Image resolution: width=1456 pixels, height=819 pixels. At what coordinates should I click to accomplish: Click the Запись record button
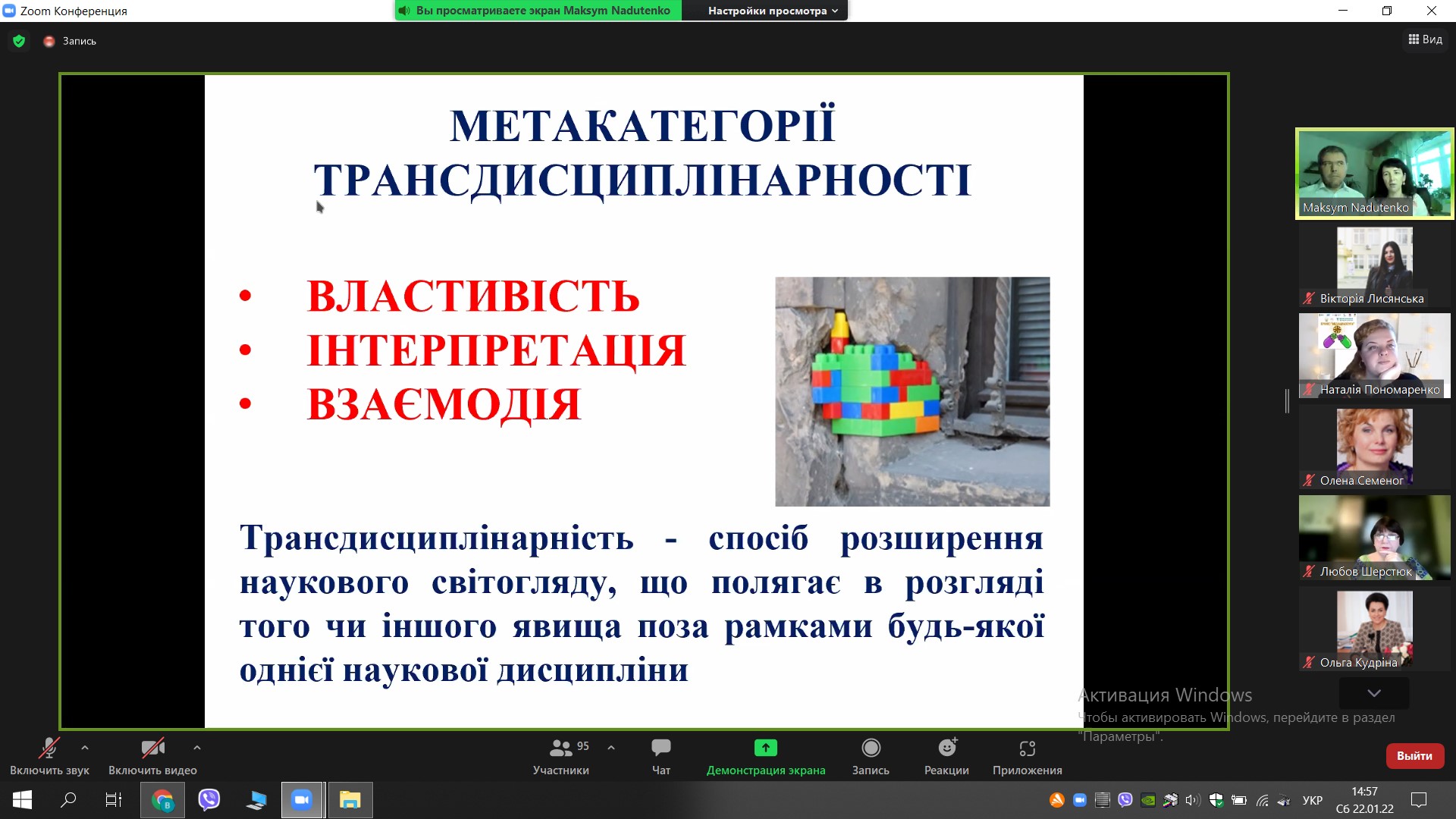click(x=871, y=756)
